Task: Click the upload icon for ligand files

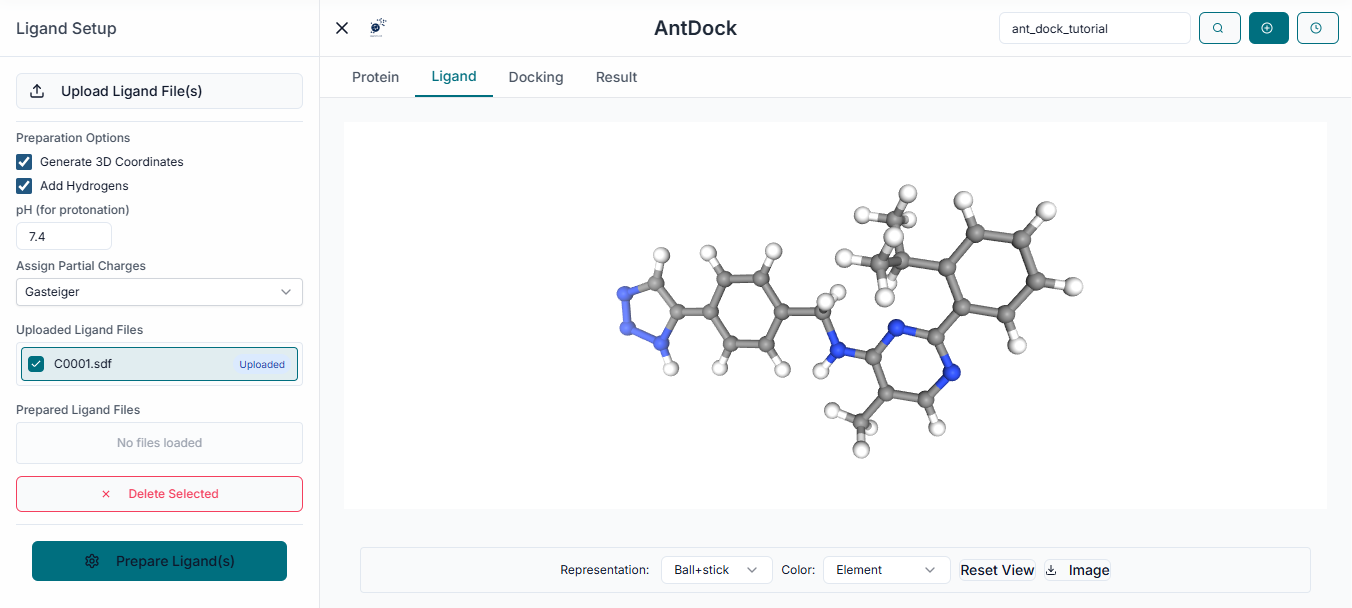Action: tap(38, 90)
